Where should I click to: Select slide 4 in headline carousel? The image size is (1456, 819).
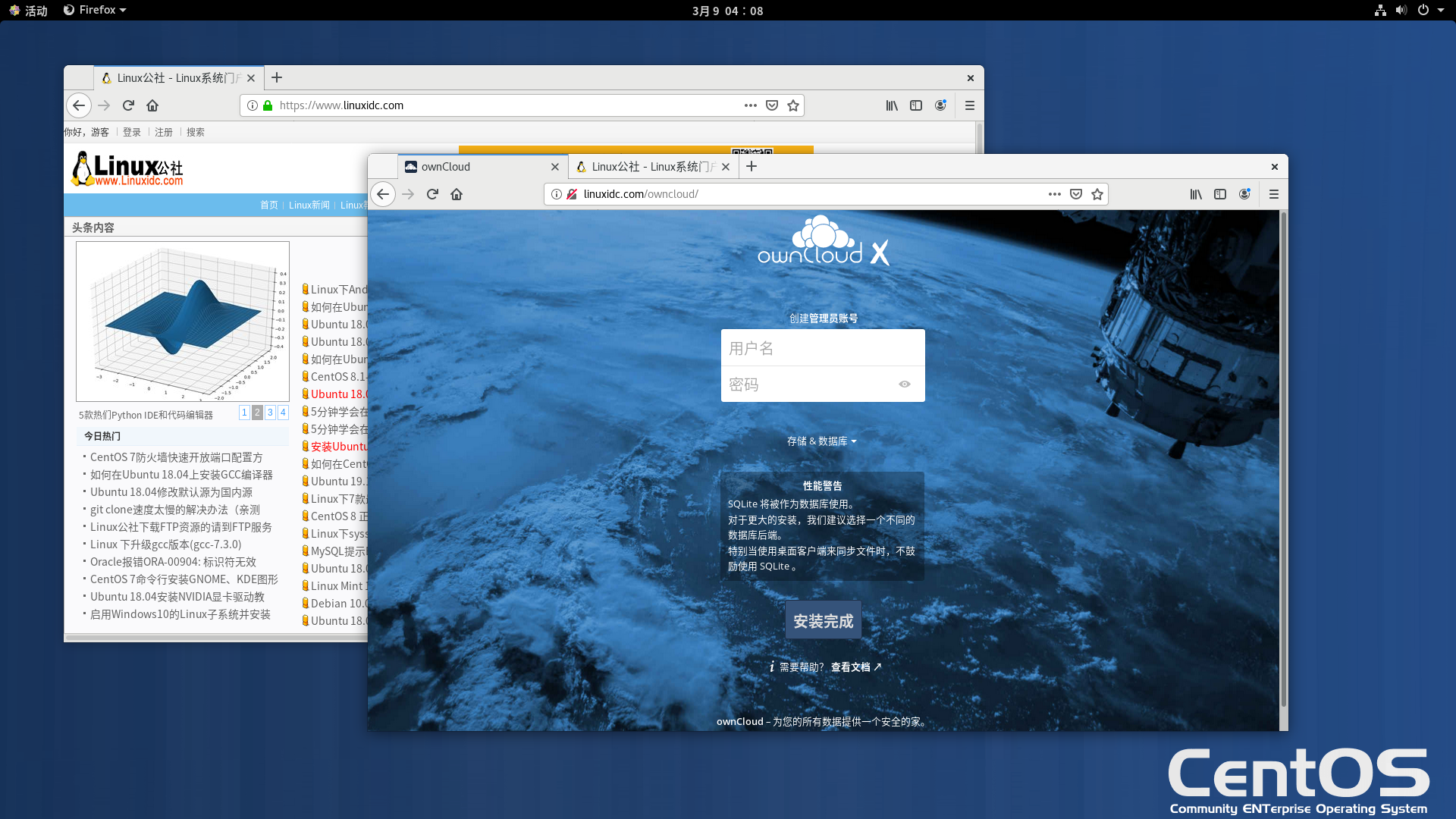pyautogui.click(x=283, y=413)
